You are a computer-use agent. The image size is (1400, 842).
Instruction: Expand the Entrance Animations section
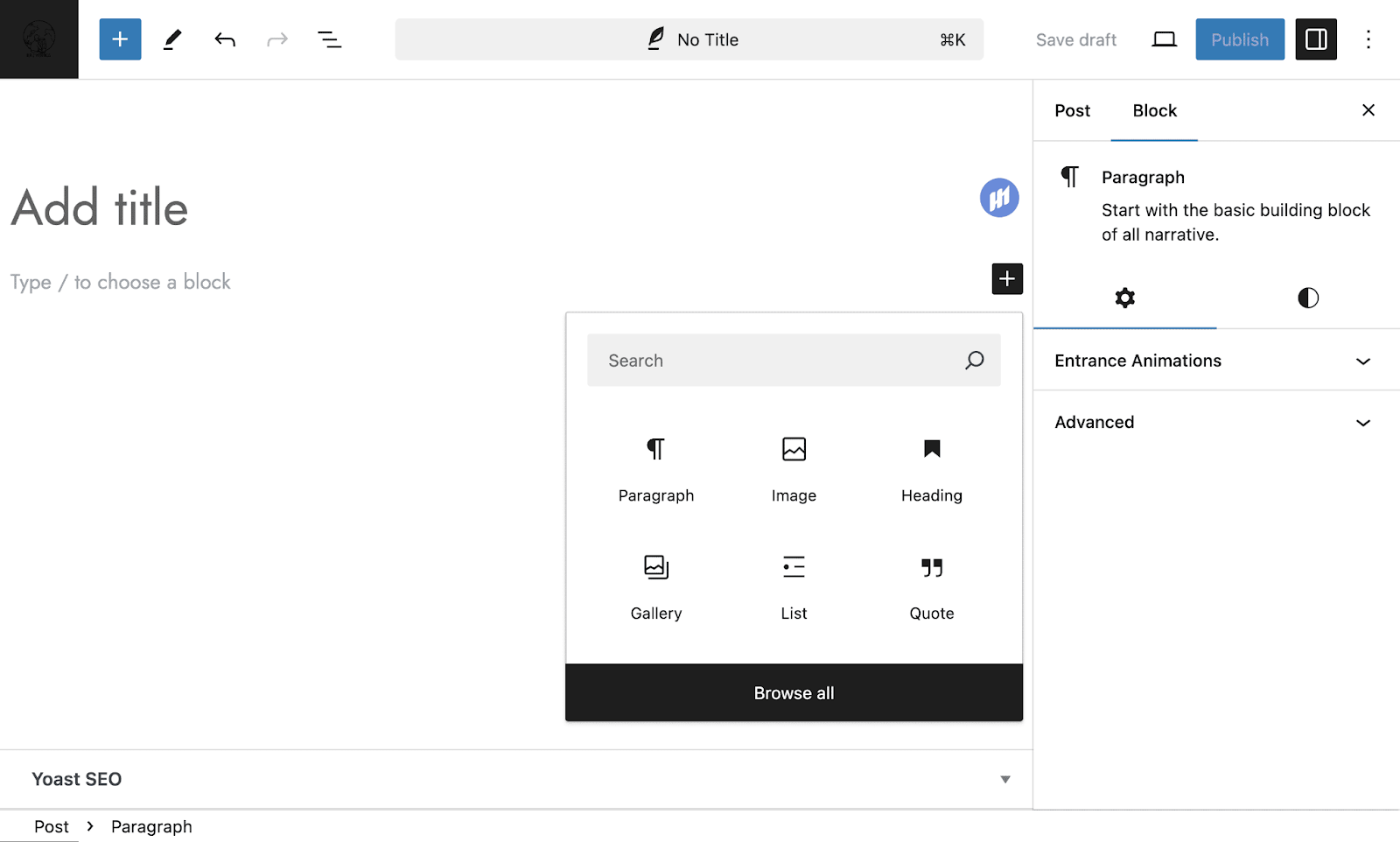click(1215, 361)
